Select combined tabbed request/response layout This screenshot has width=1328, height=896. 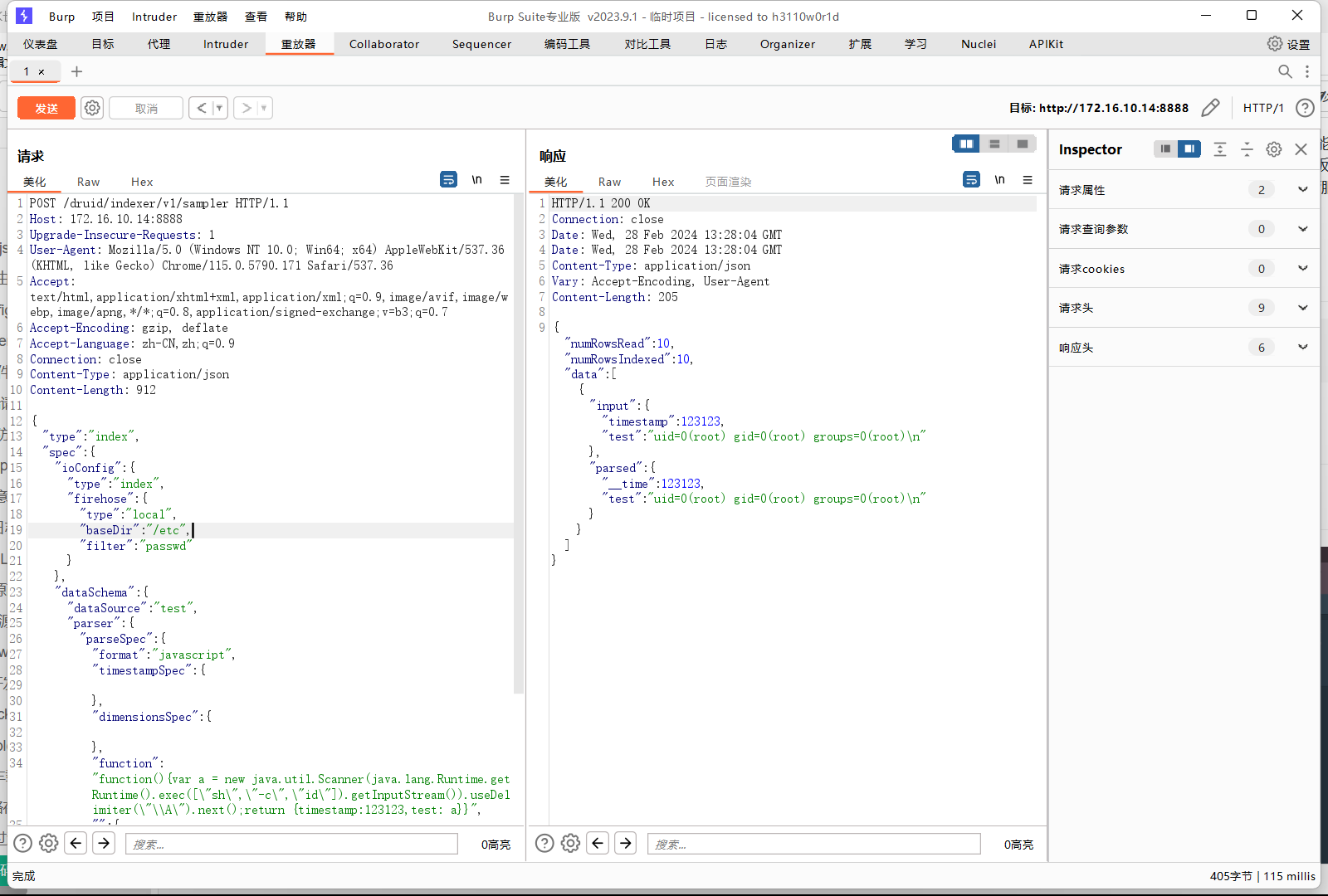pyautogui.click(x=1023, y=144)
